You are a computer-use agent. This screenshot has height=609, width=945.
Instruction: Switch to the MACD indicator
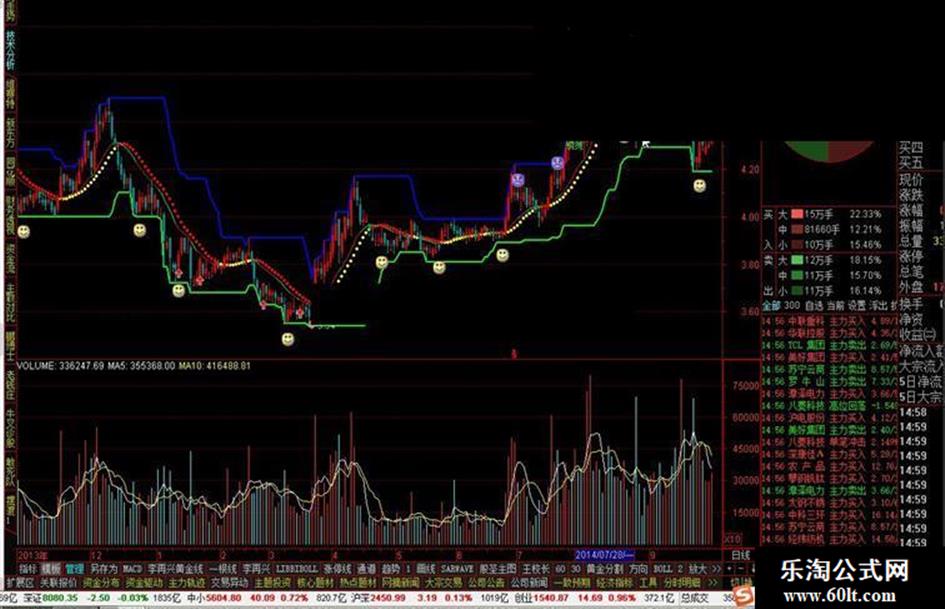[x=132, y=569]
